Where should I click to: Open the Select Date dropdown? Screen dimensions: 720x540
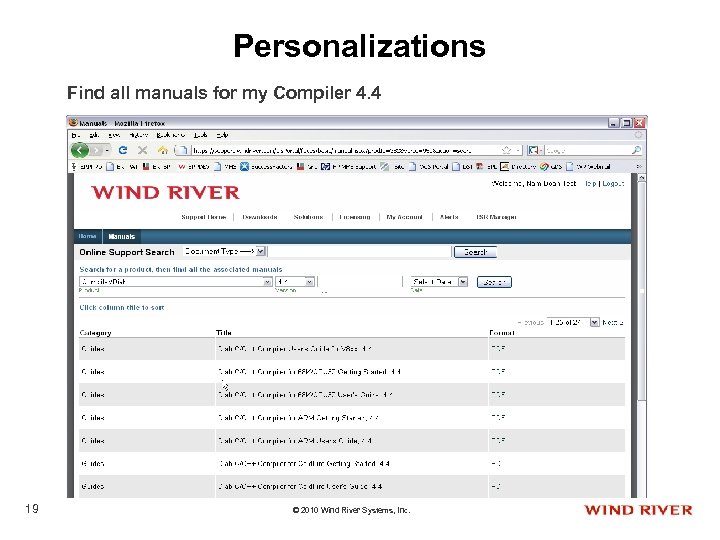coord(439,281)
